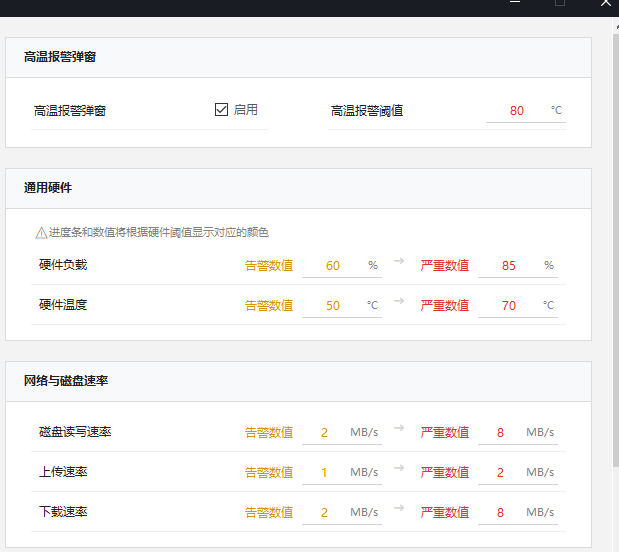Click 告警数值 label in 下载速率 row

click(269, 513)
